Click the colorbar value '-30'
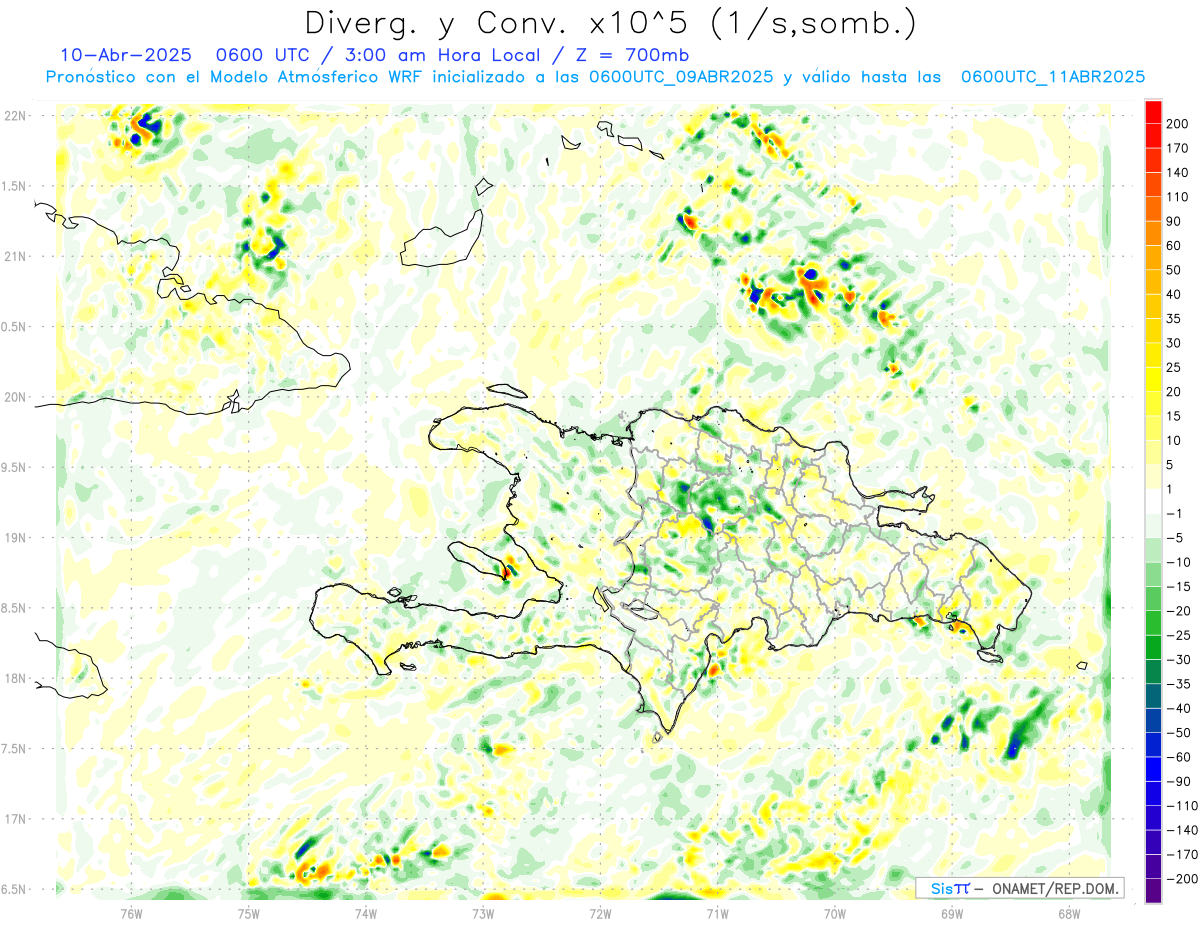Viewport: 1200px width, 927px height. click(x=1177, y=659)
